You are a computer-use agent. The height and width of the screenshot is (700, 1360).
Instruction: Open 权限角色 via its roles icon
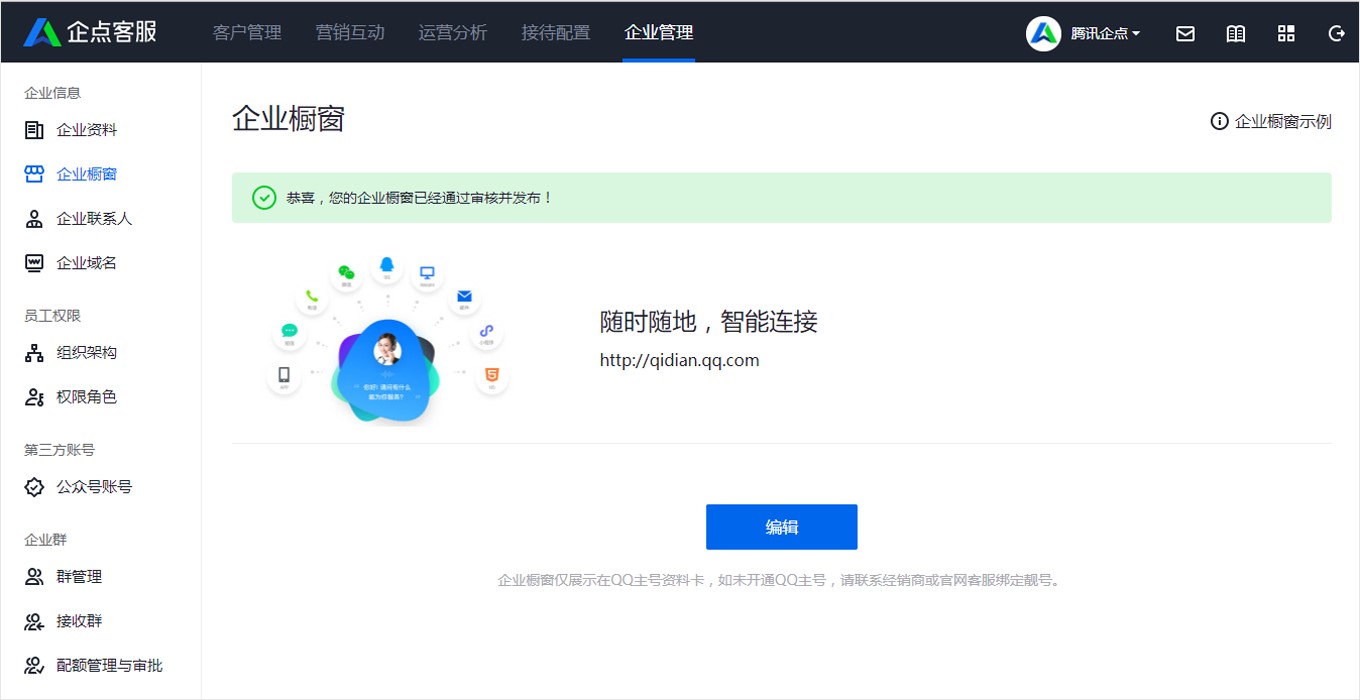33,396
